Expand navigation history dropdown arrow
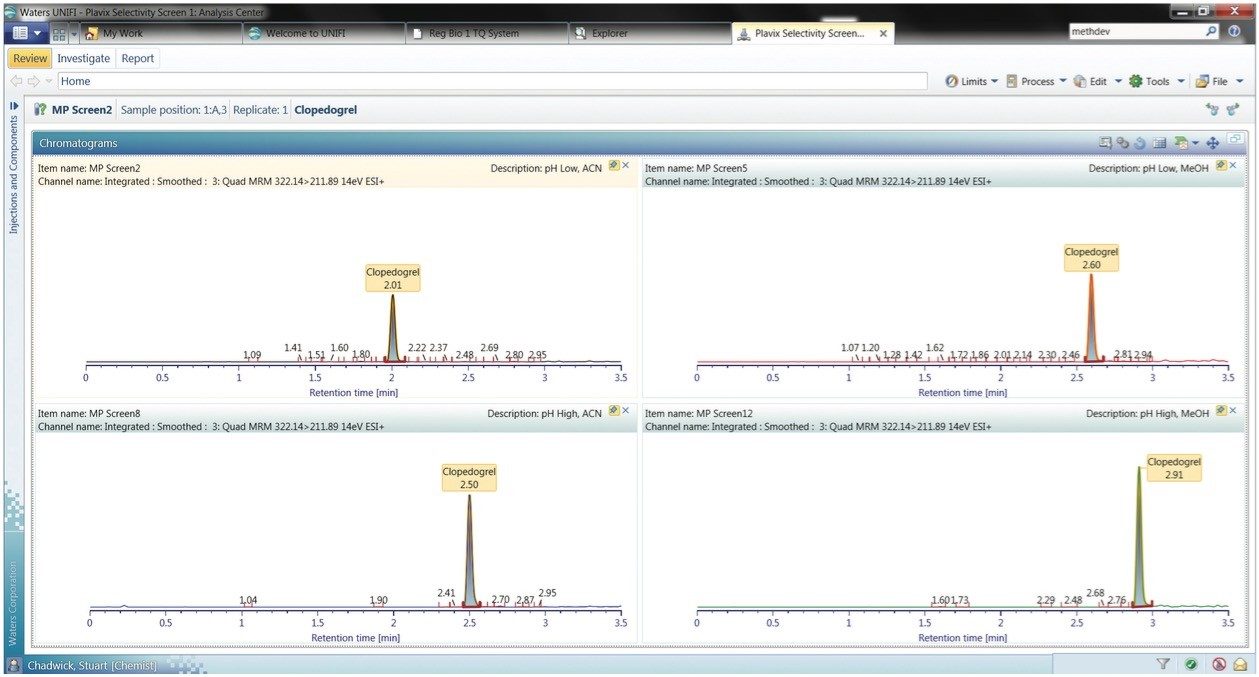 48,81
